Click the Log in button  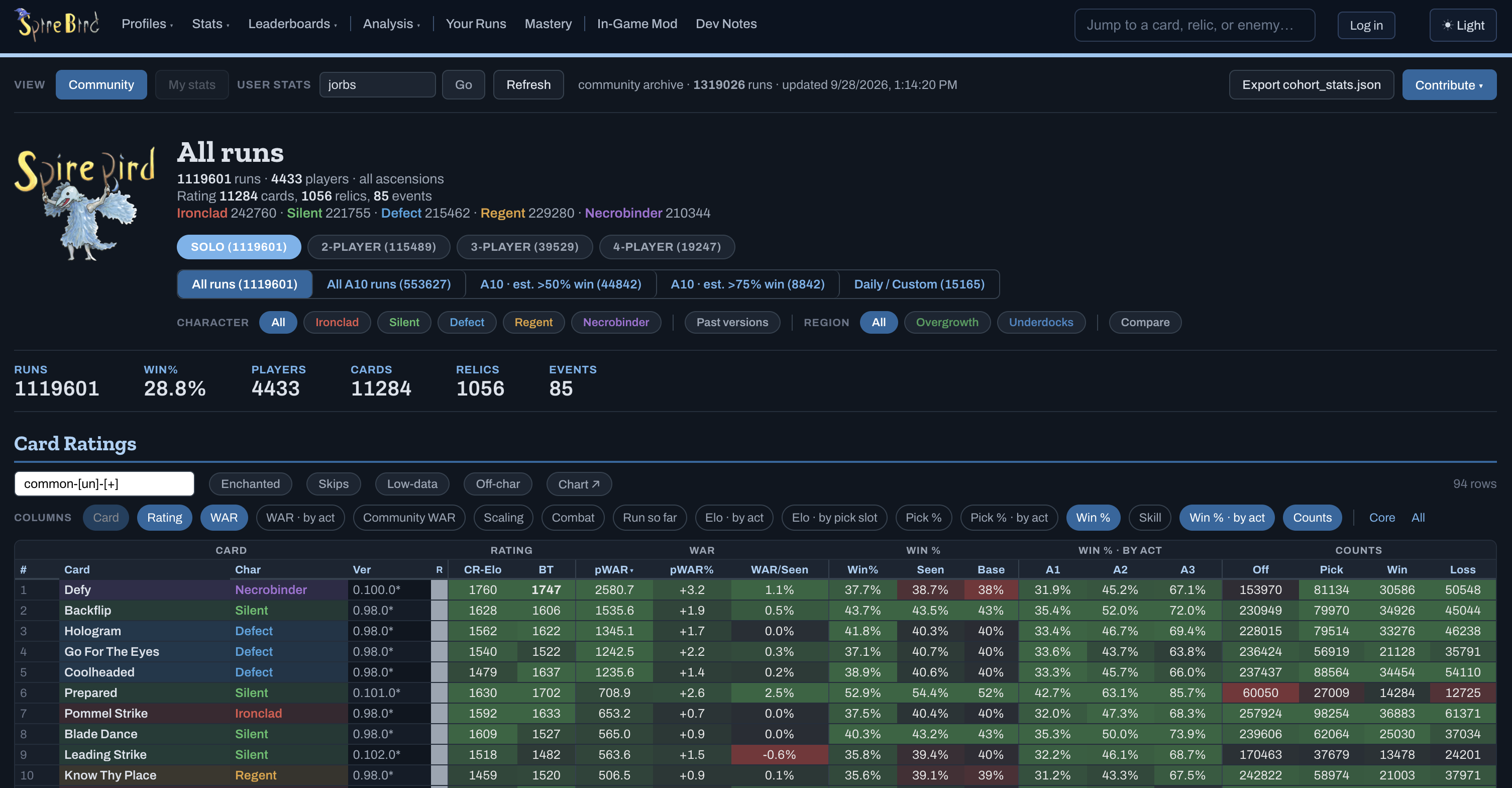pyautogui.click(x=1366, y=25)
